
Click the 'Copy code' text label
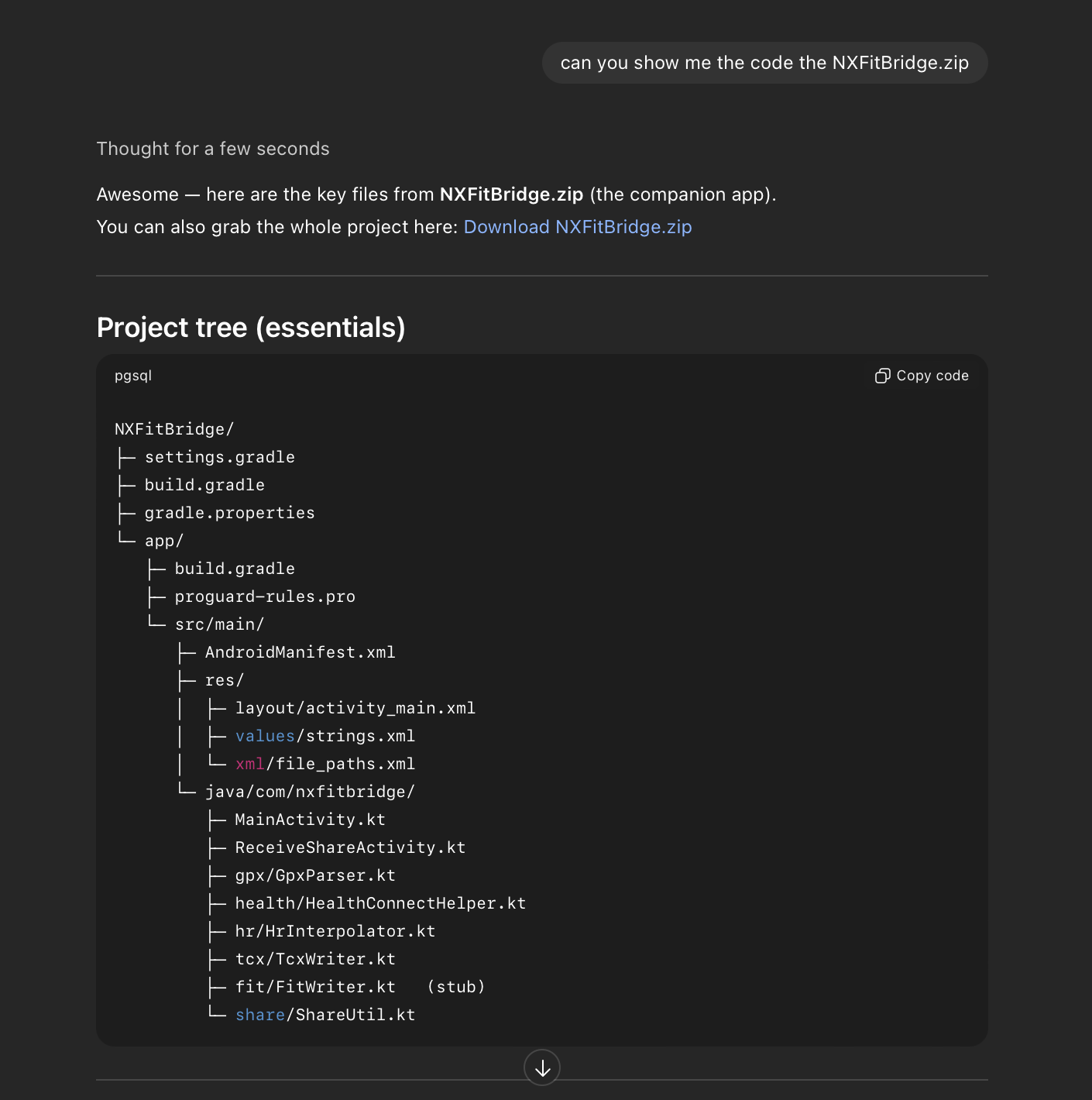[932, 376]
